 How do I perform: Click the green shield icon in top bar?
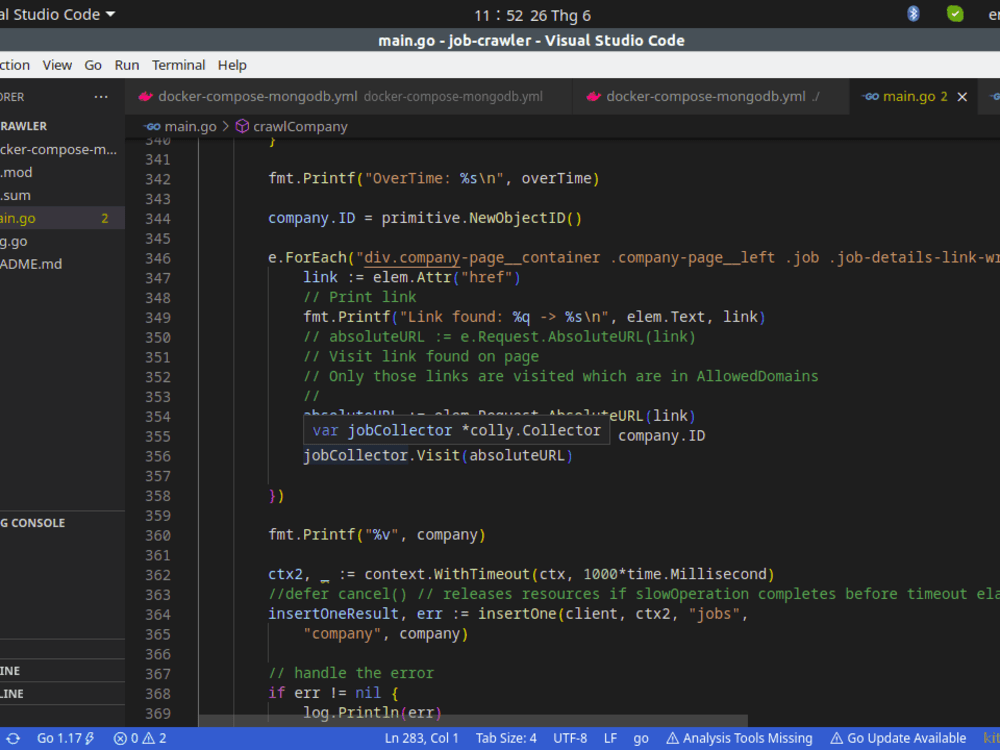pos(955,14)
